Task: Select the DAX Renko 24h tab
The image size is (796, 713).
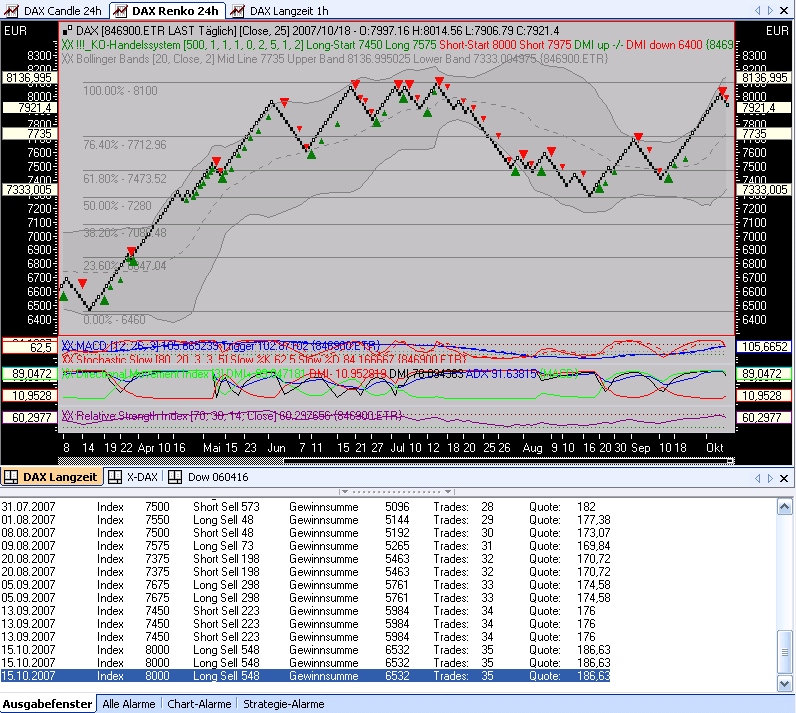Action: [x=167, y=11]
